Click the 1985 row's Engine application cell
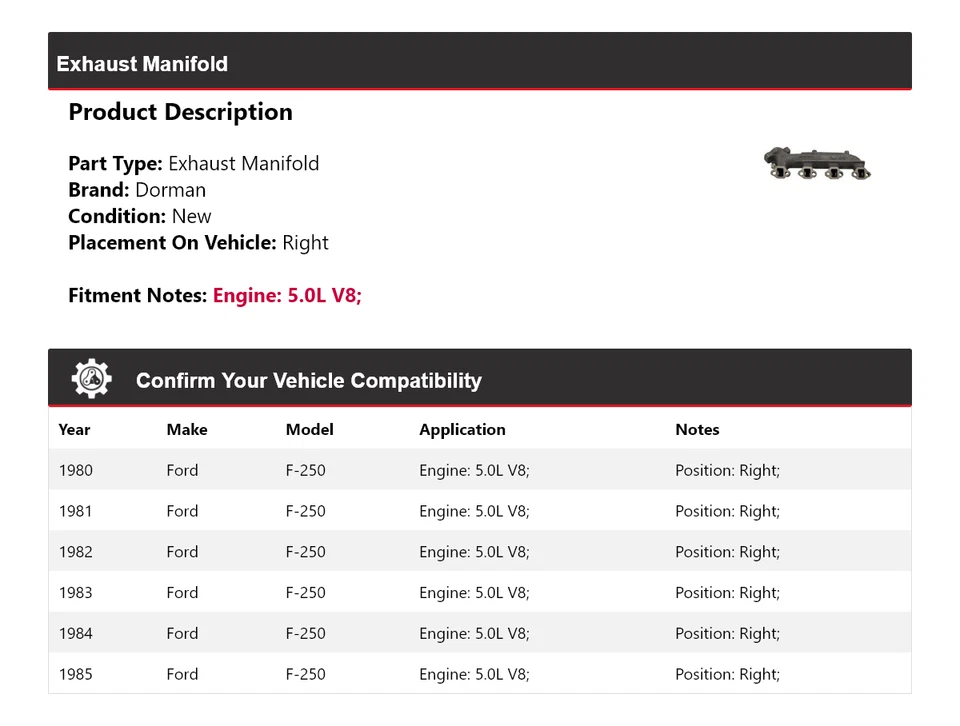The width and height of the screenshot is (960, 726). 474,675
